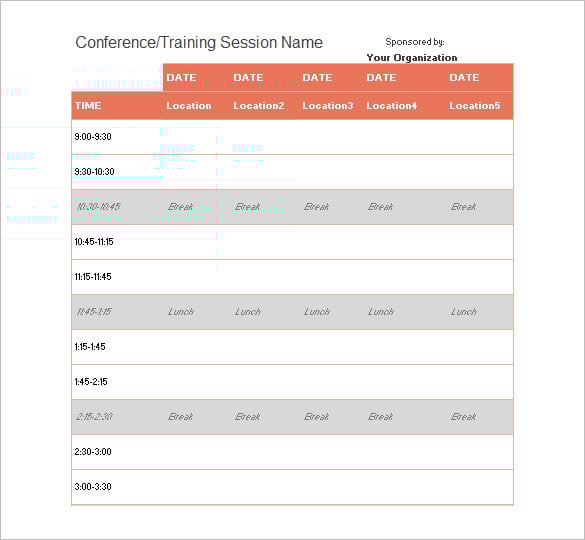Image resolution: width=585 pixels, height=540 pixels.
Task: Click the DATE header above Location2
Action: click(248, 78)
